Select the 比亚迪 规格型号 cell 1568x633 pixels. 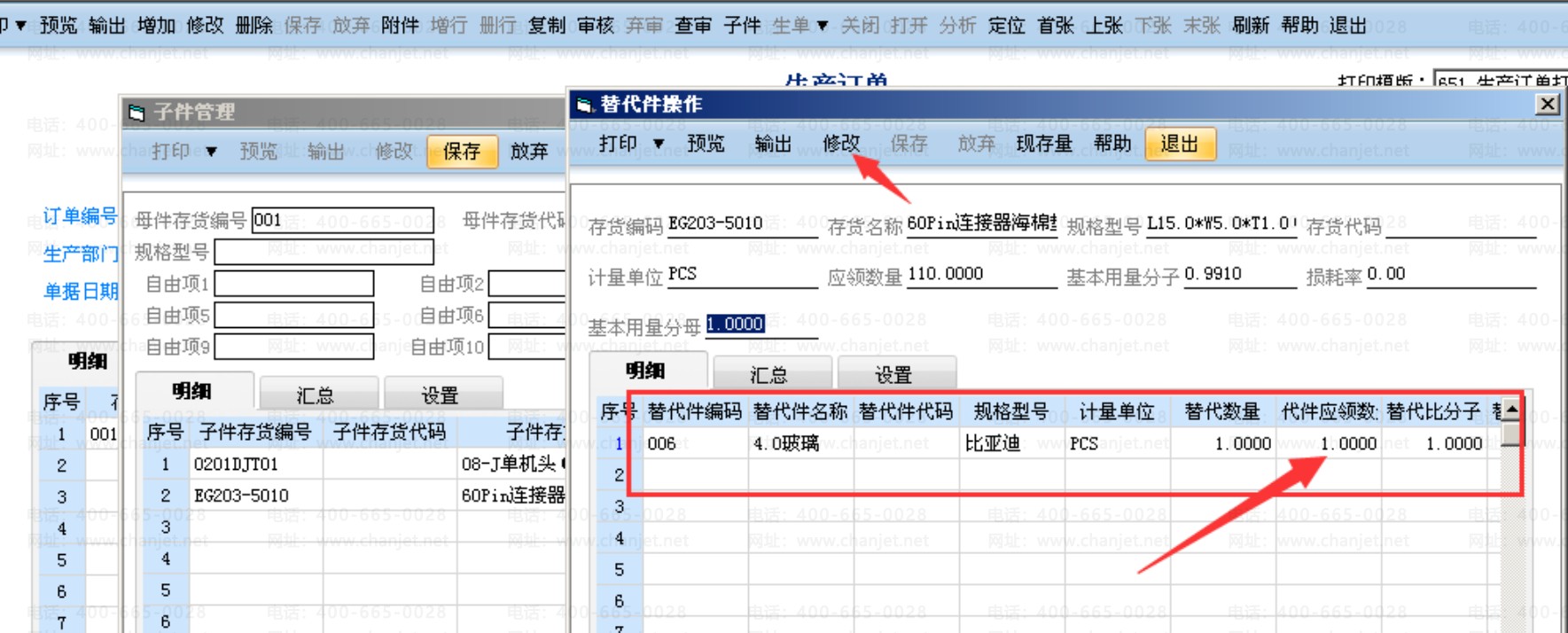(x=1011, y=443)
